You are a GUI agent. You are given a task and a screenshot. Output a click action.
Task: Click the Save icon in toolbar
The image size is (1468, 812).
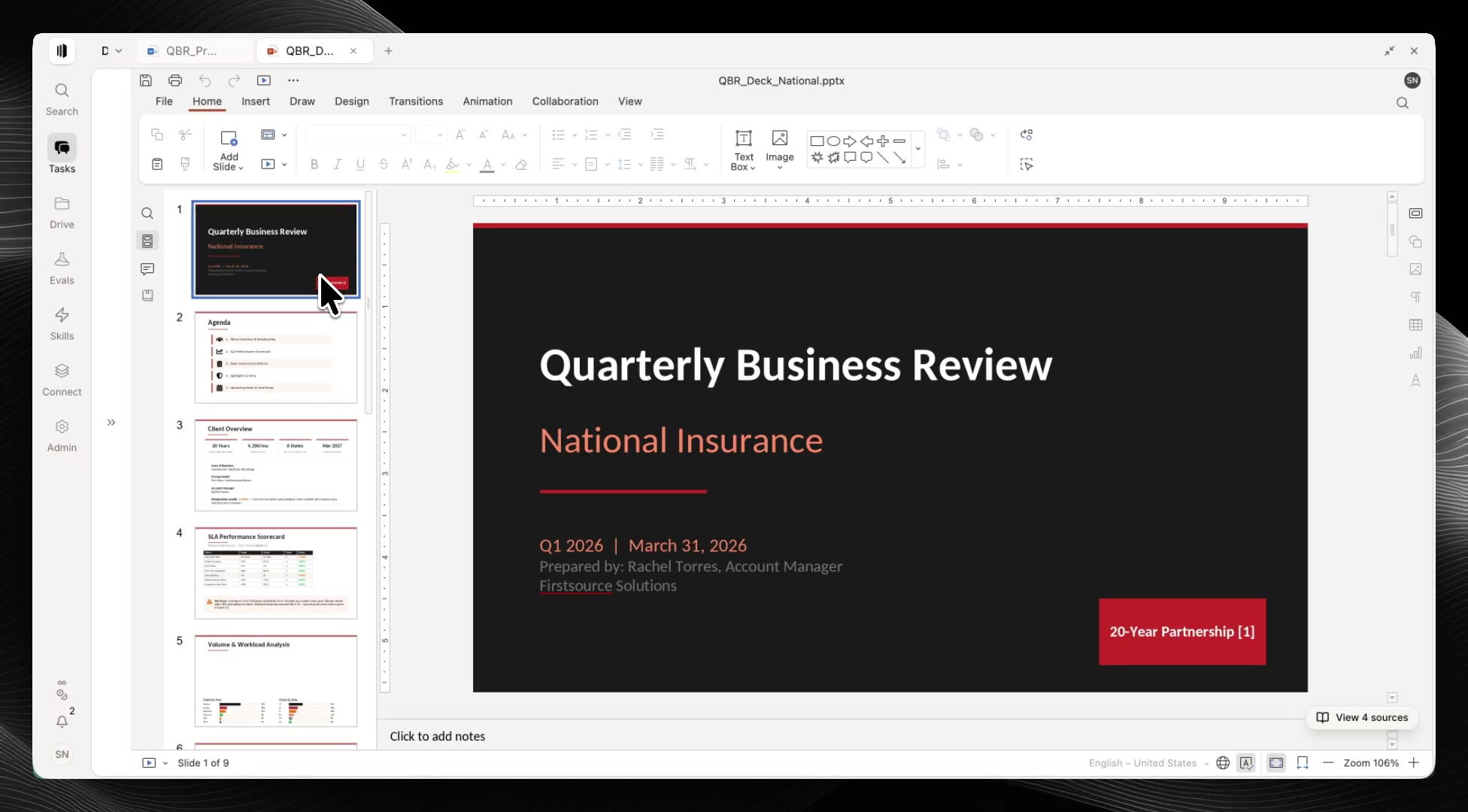pyautogui.click(x=146, y=80)
